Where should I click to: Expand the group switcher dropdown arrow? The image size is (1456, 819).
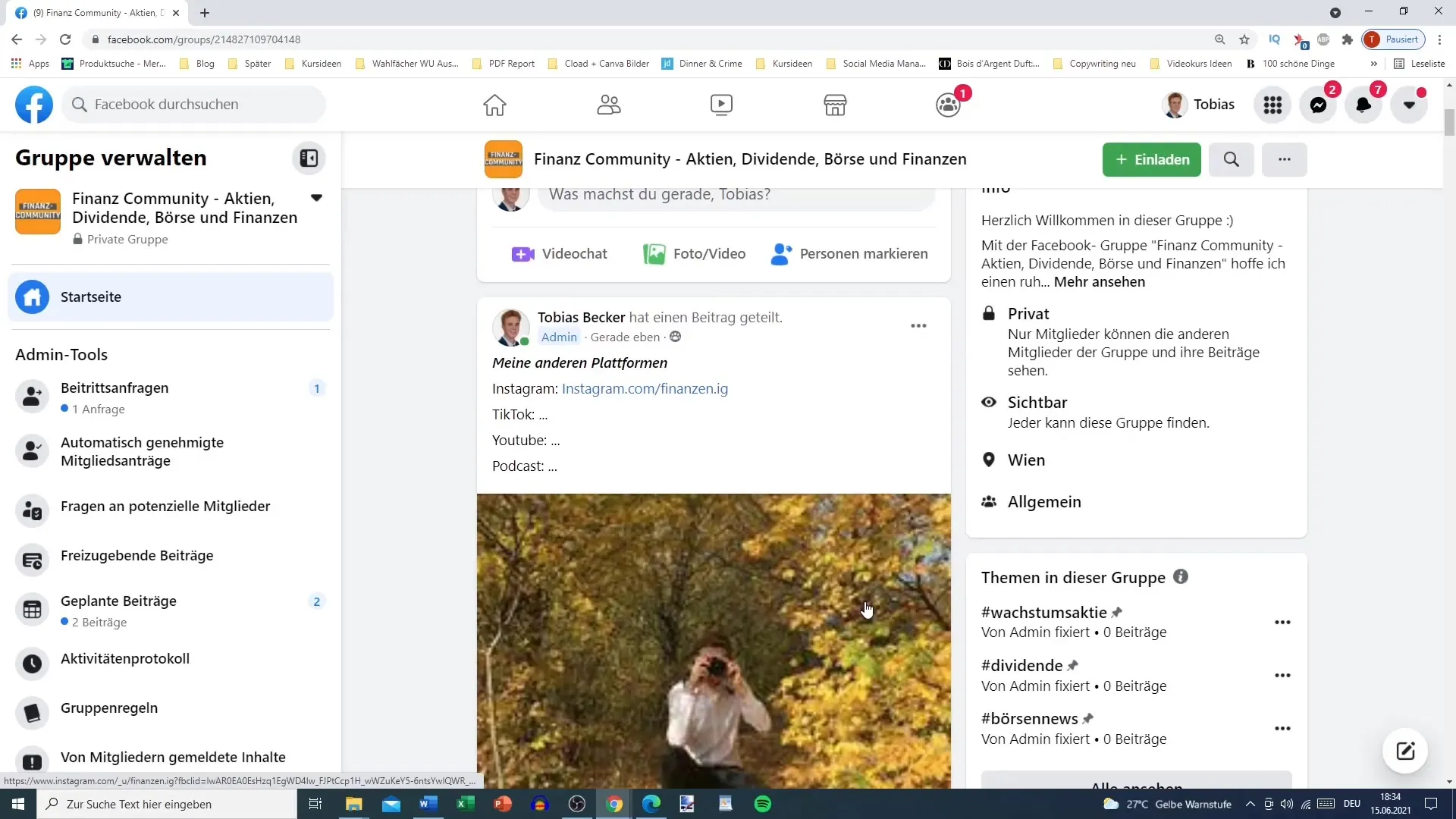[x=317, y=198]
